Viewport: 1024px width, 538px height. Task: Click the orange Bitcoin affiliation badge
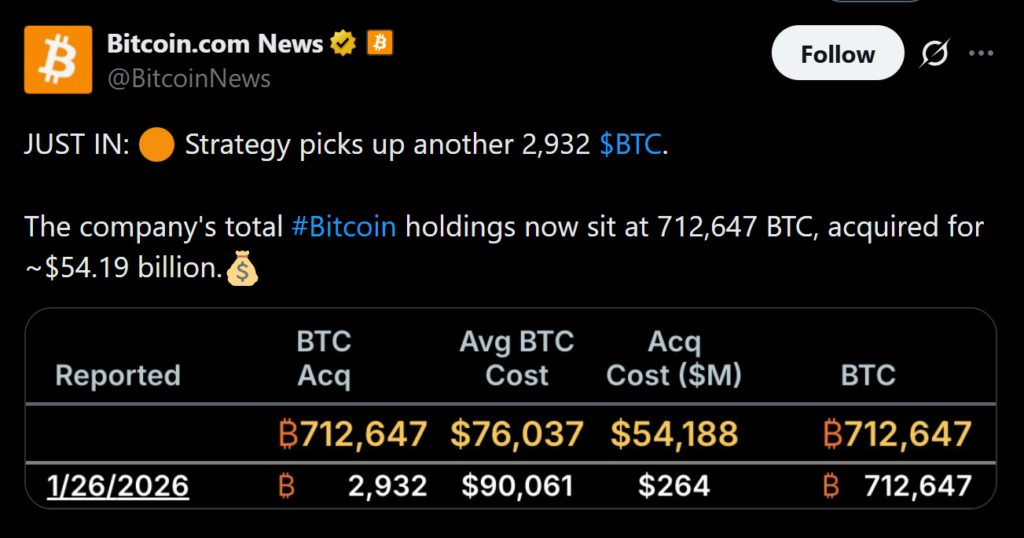click(x=379, y=43)
